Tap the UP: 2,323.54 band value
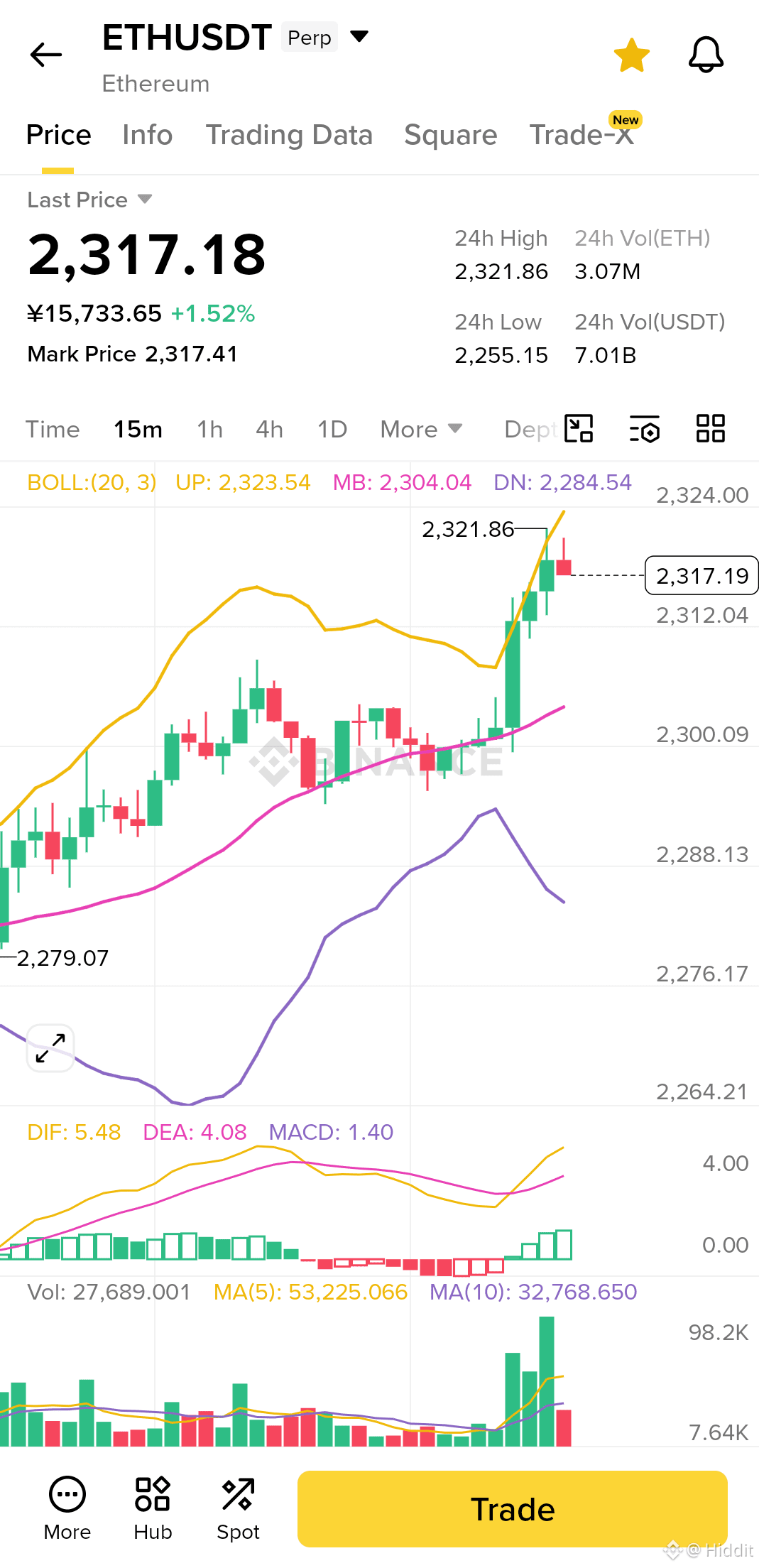759x1568 pixels. [x=243, y=482]
